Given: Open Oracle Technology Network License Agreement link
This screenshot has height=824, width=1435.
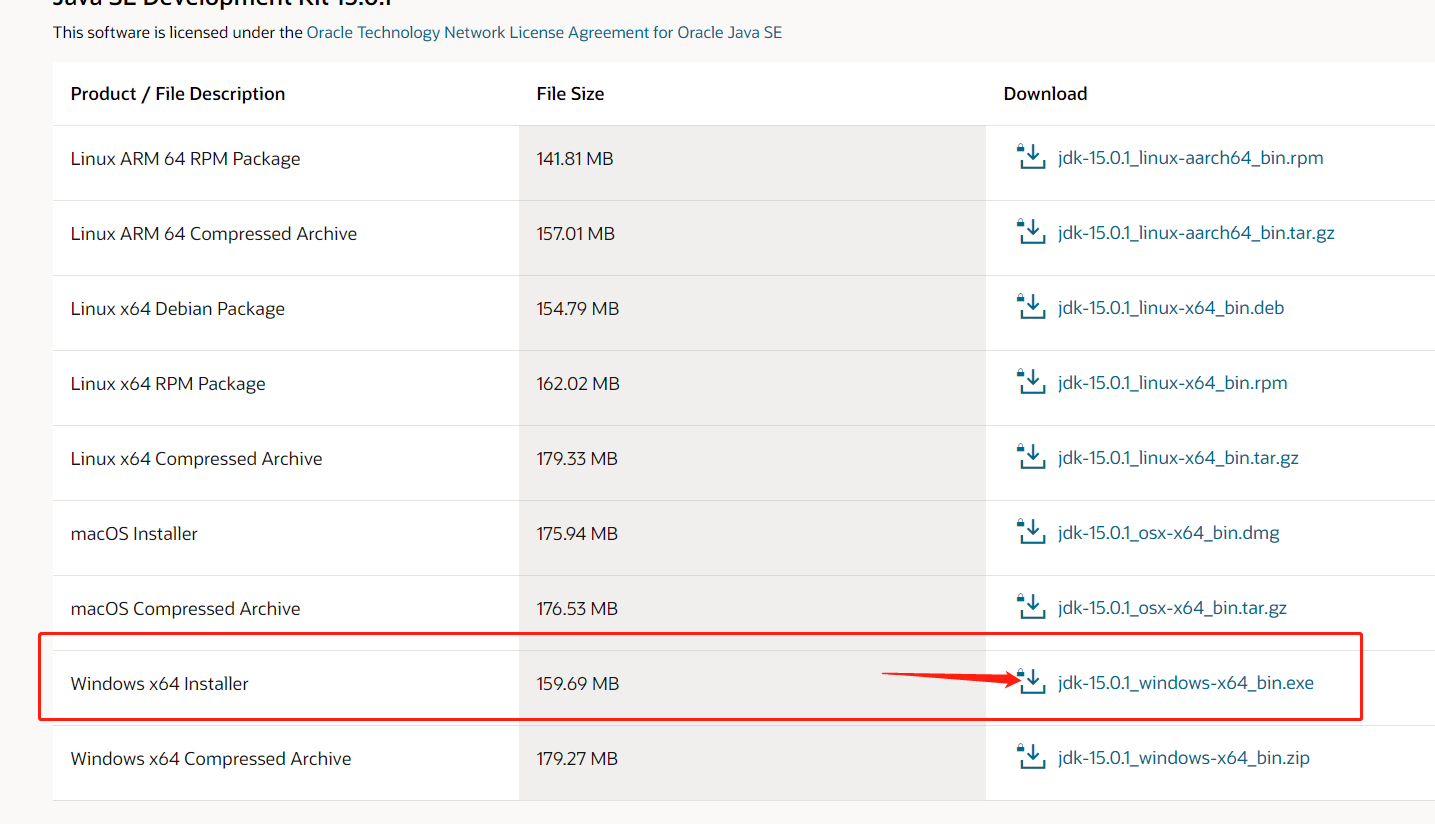Looking at the screenshot, I should pyautogui.click(x=544, y=32).
